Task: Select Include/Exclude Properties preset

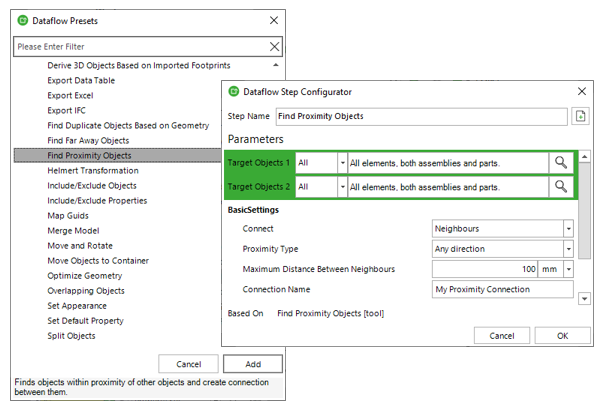Action: point(97,201)
